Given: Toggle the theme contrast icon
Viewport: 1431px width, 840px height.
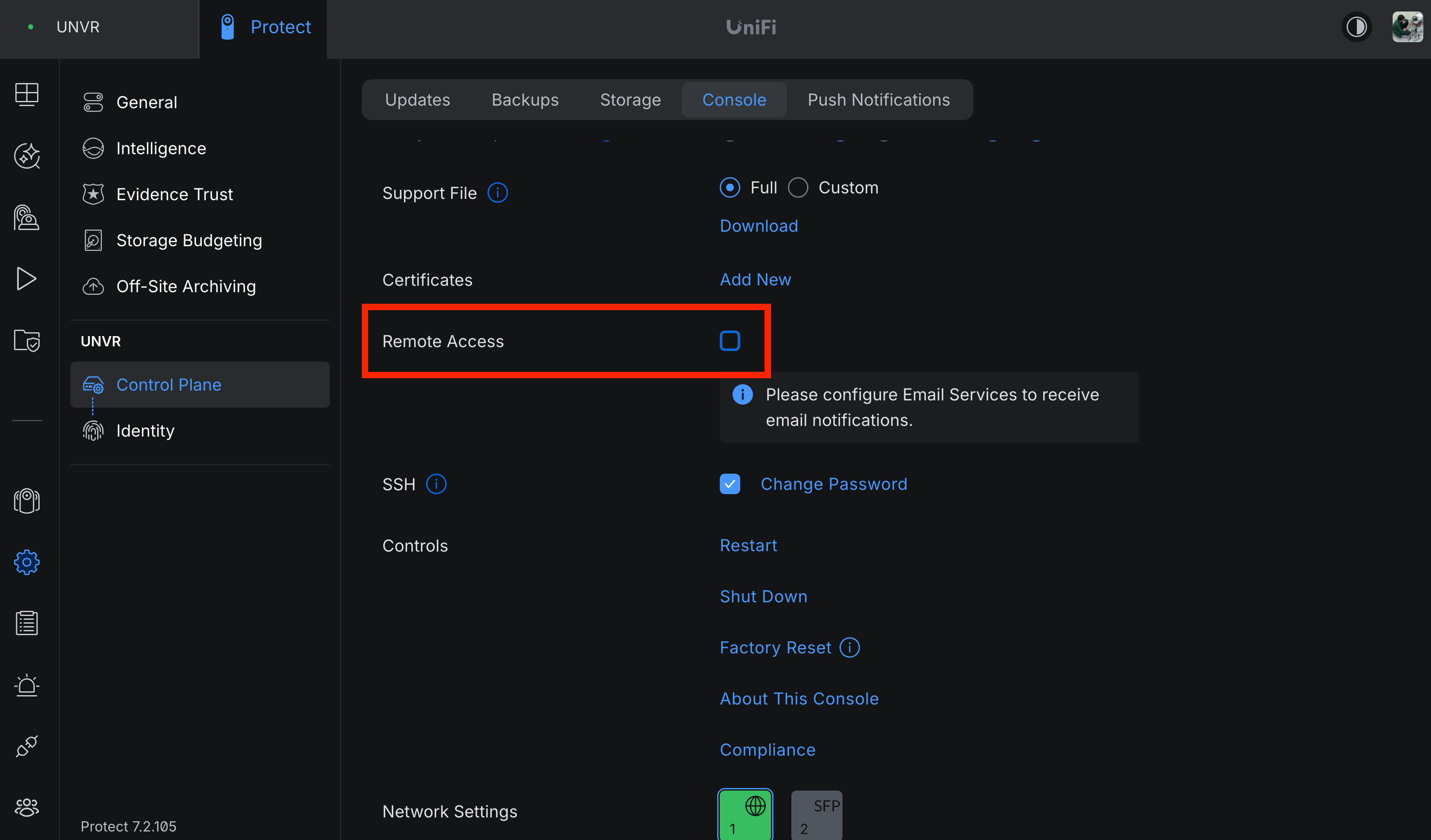Looking at the screenshot, I should coord(1356,27).
